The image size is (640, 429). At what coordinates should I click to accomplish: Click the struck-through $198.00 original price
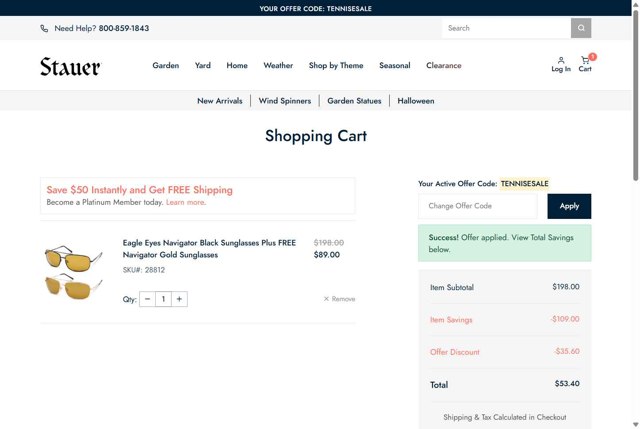tap(329, 243)
